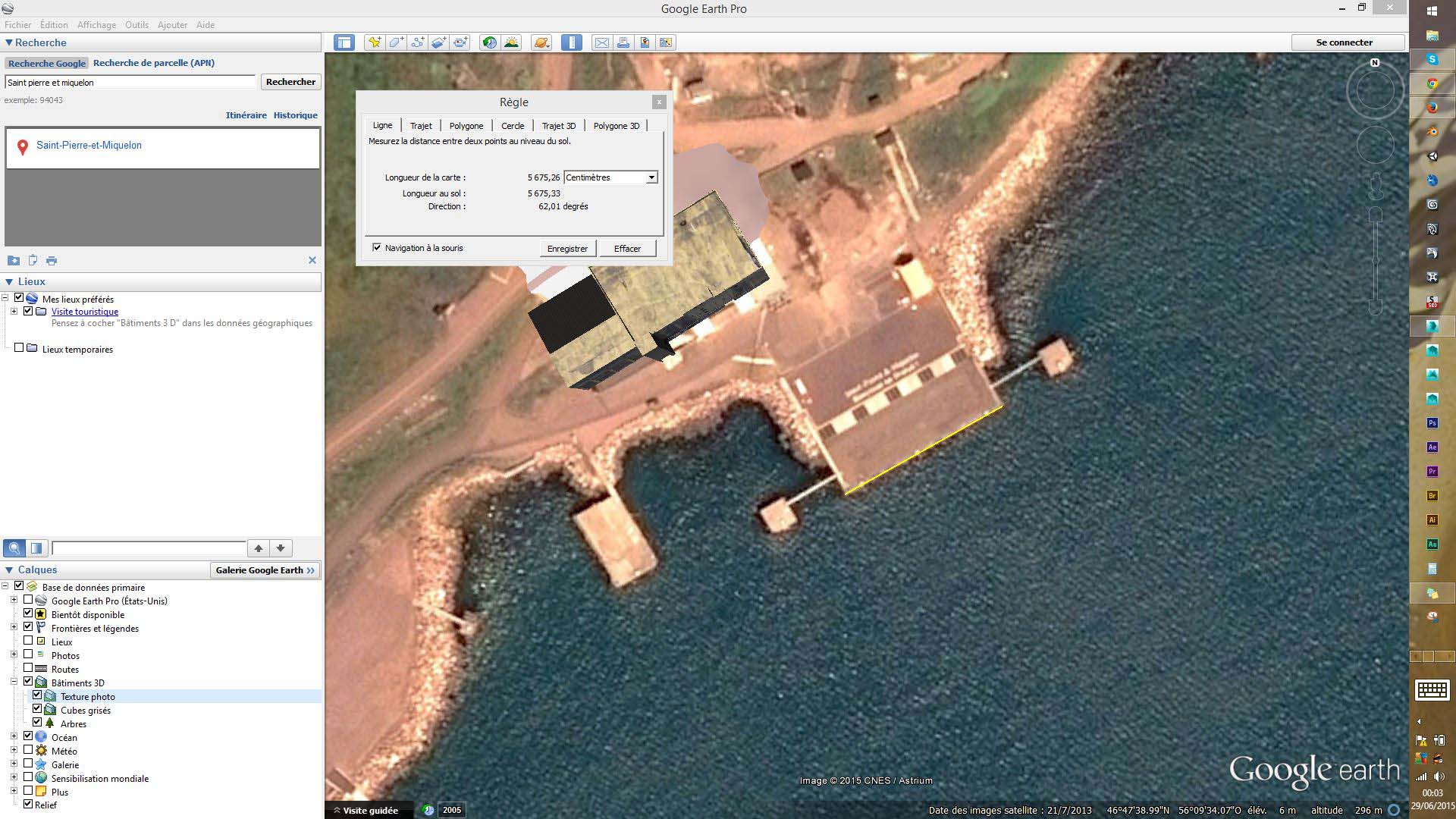
Task: Uncheck the Mes lieux préférés checkbox
Action: pos(20,298)
